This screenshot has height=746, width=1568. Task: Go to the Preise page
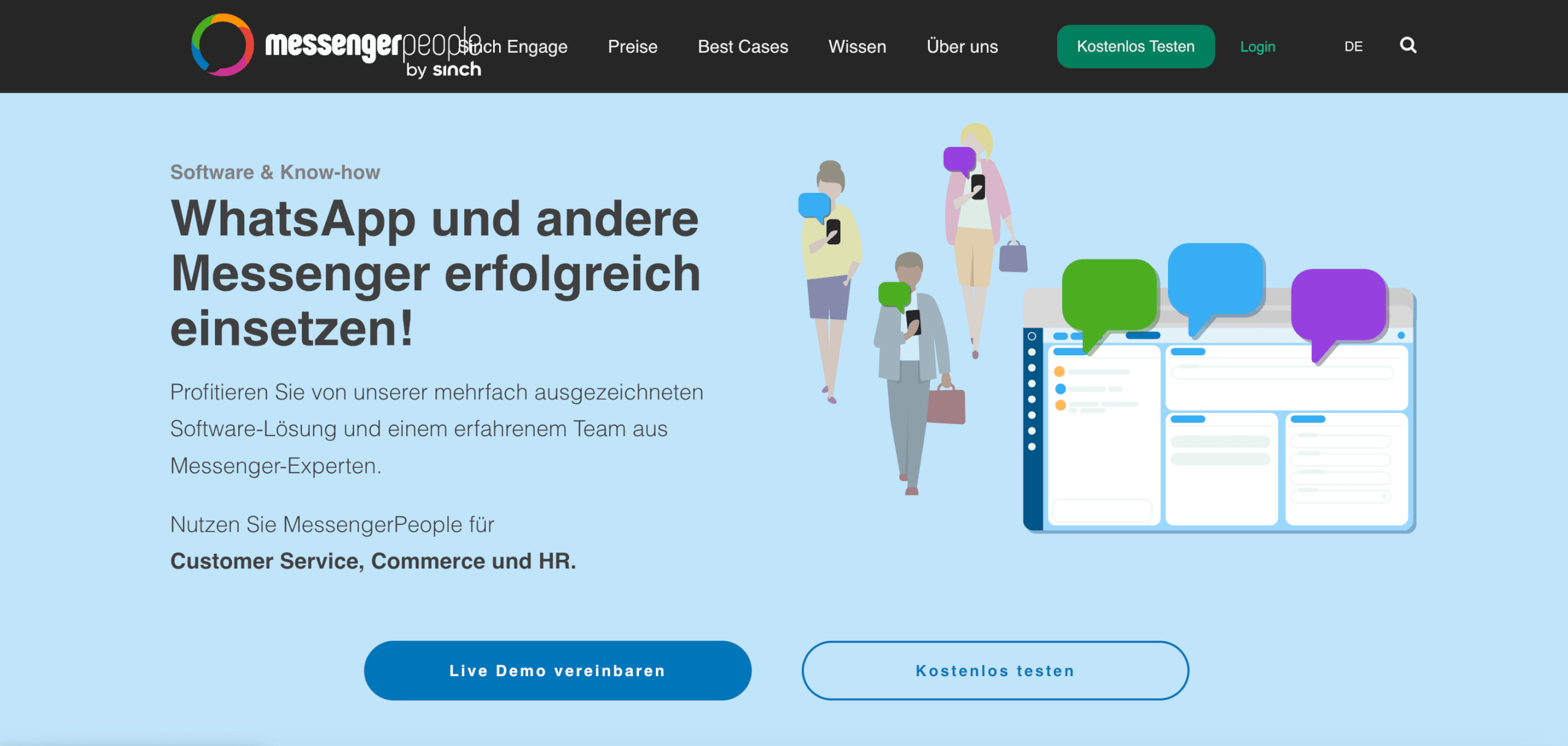(633, 47)
